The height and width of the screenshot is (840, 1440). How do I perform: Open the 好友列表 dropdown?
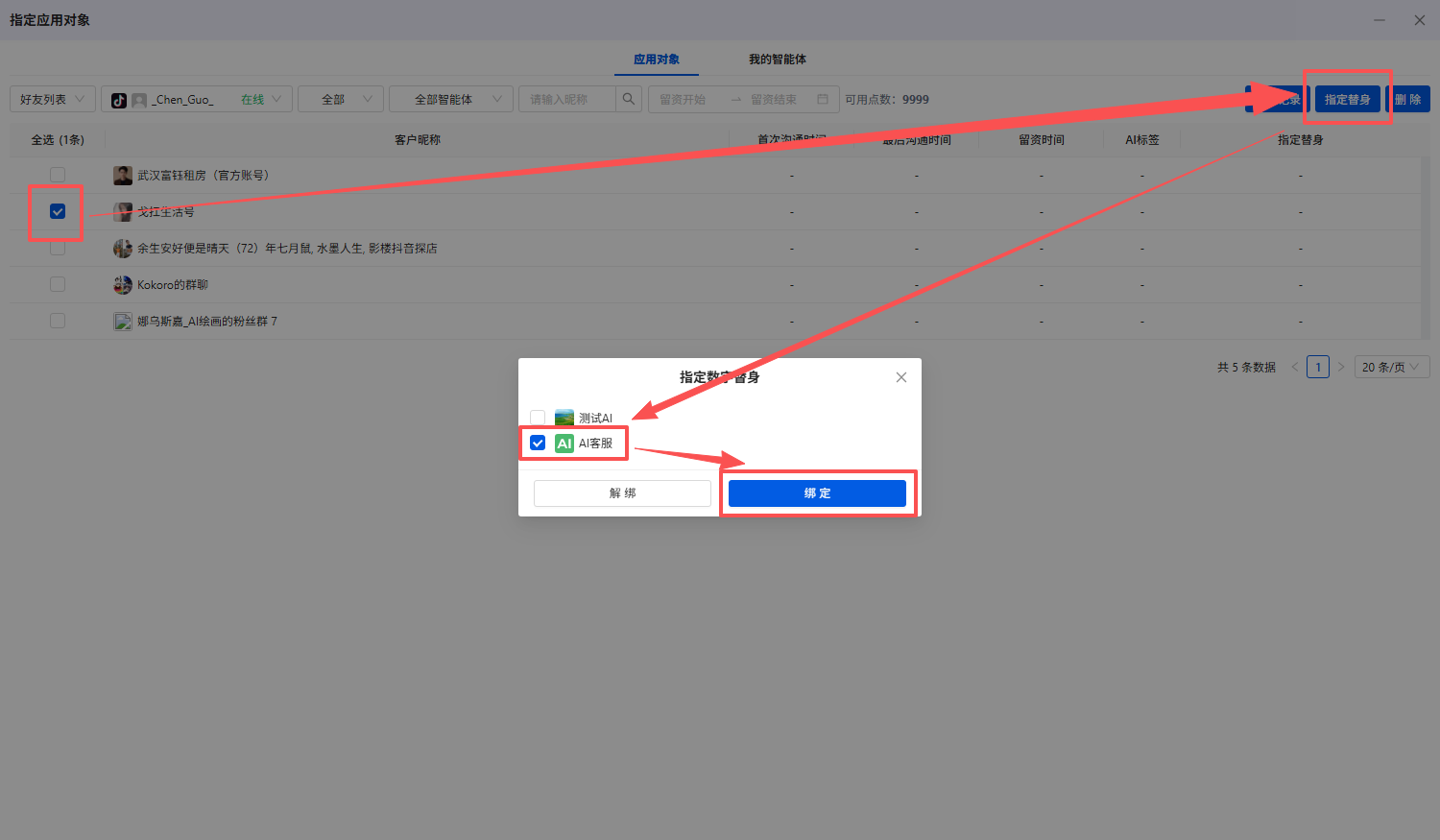coord(53,99)
